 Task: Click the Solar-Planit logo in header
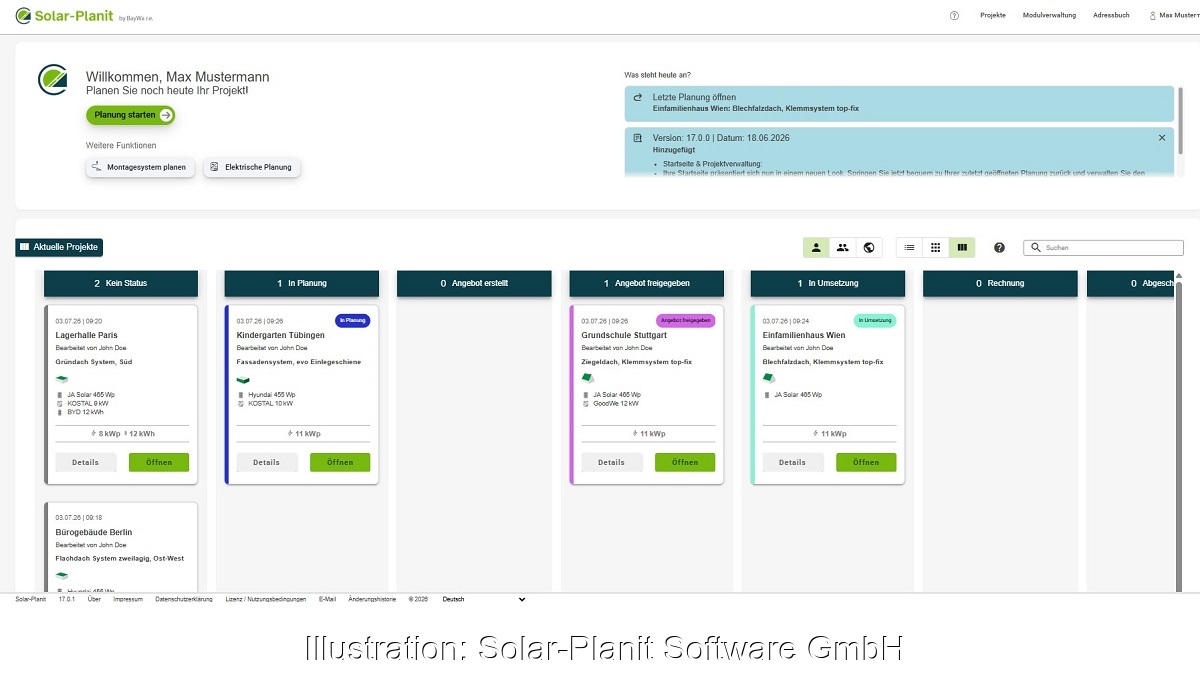84,16
